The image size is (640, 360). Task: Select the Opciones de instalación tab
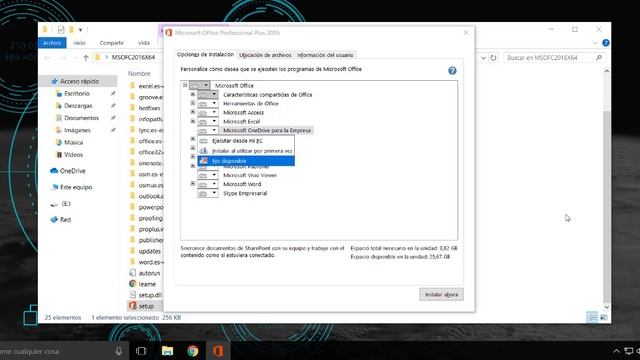pos(205,54)
